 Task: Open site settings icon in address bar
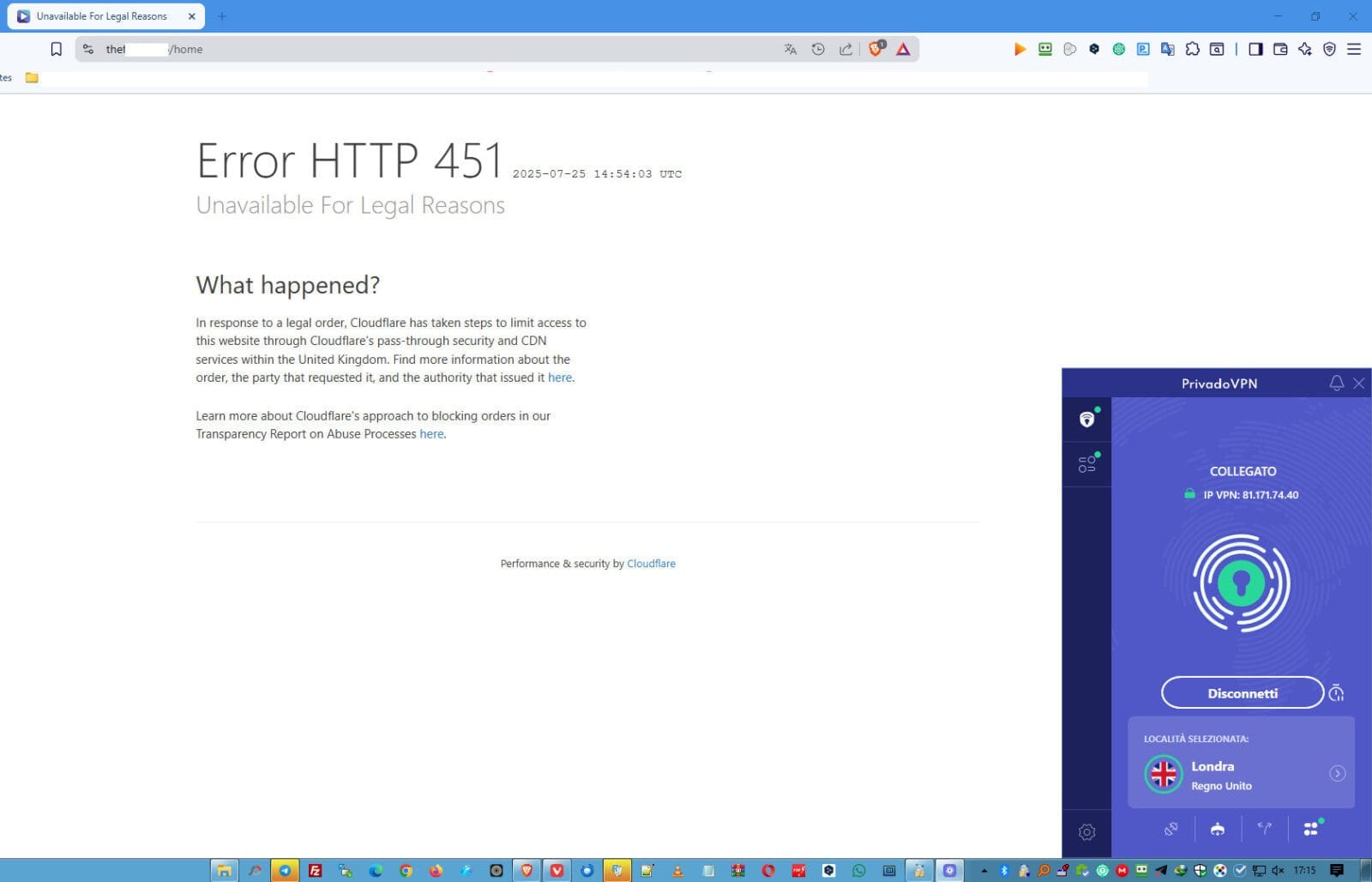pyautogui.click(x=88, y=49)
